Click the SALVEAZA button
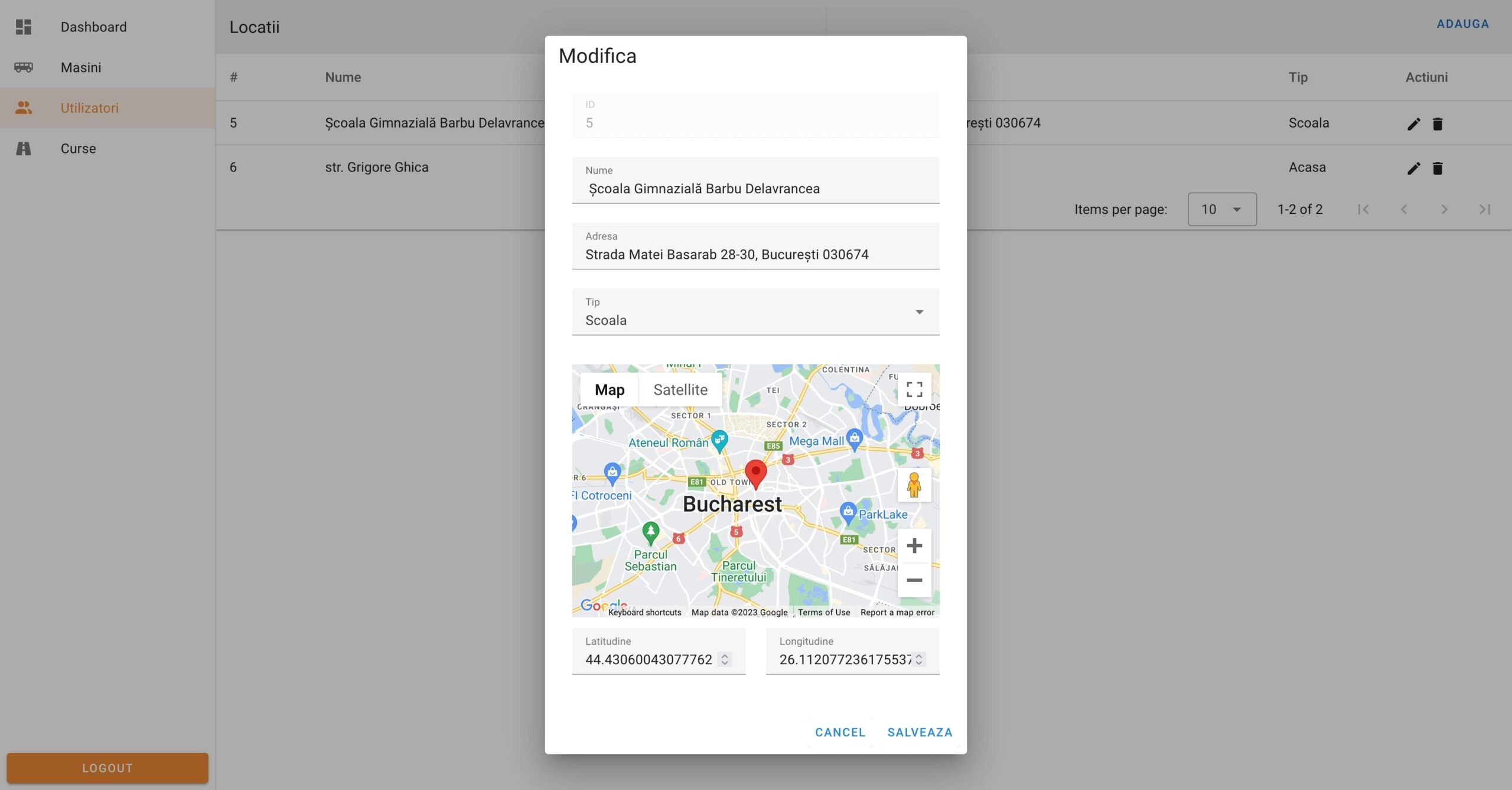The image size is (1512, 790). click(920, 732)
